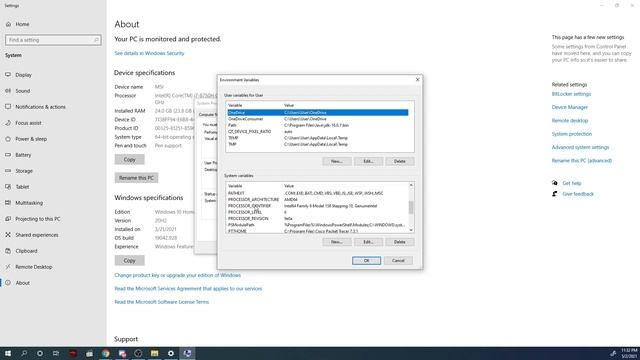Click the Cortana circle on taskbar
This screenshot has height=360, width=640.
[x=40, y=353]
